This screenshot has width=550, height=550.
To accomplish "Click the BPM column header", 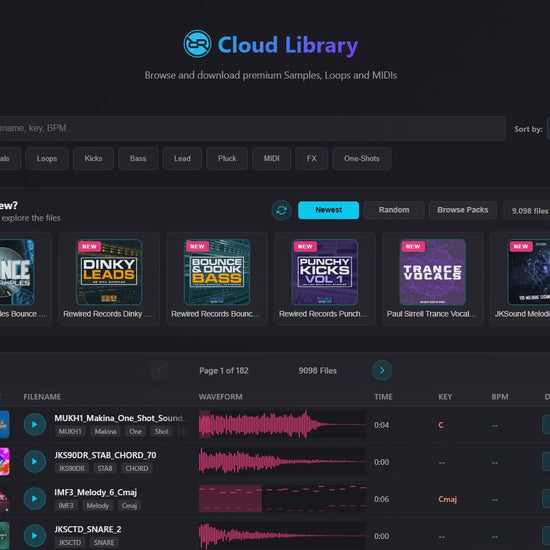I will coord(499,397).
